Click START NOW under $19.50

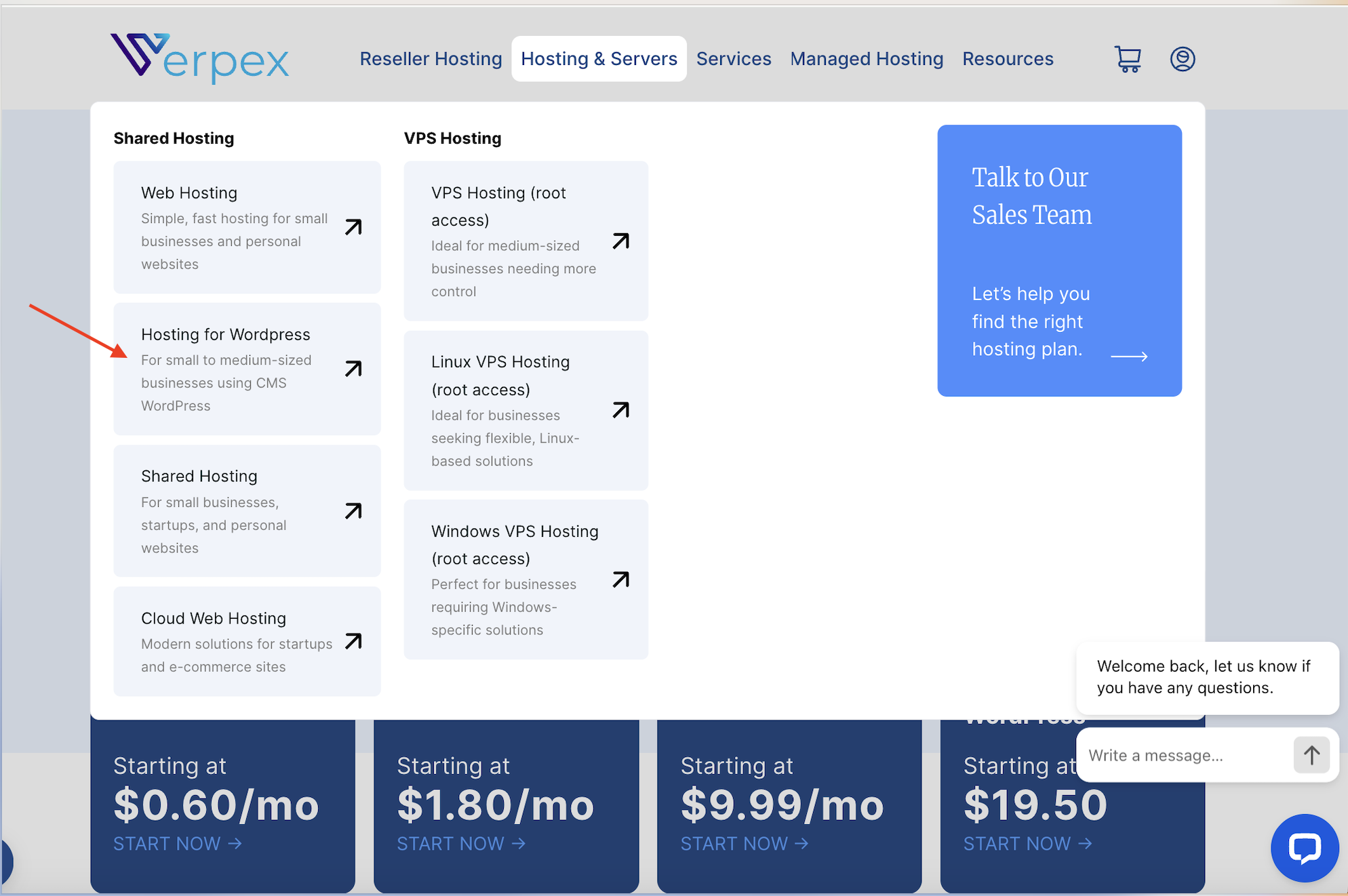click(1028, 844)
